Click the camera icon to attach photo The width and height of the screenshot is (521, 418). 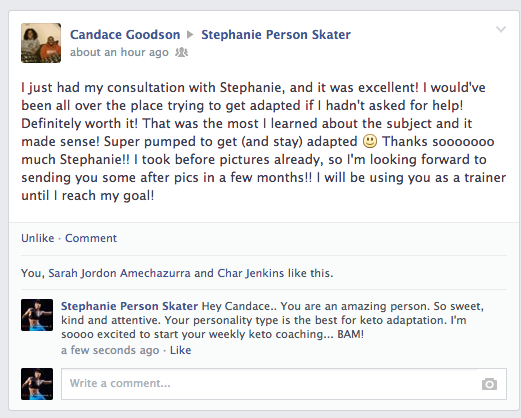pos(489,384)
